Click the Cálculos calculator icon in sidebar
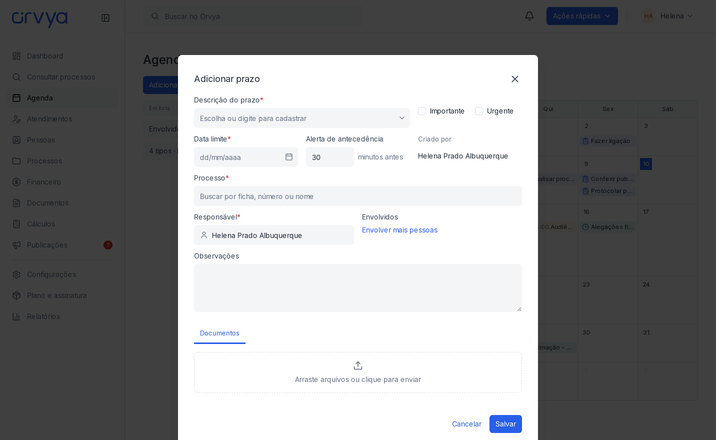The image size is (720, 440). point(17,224)
